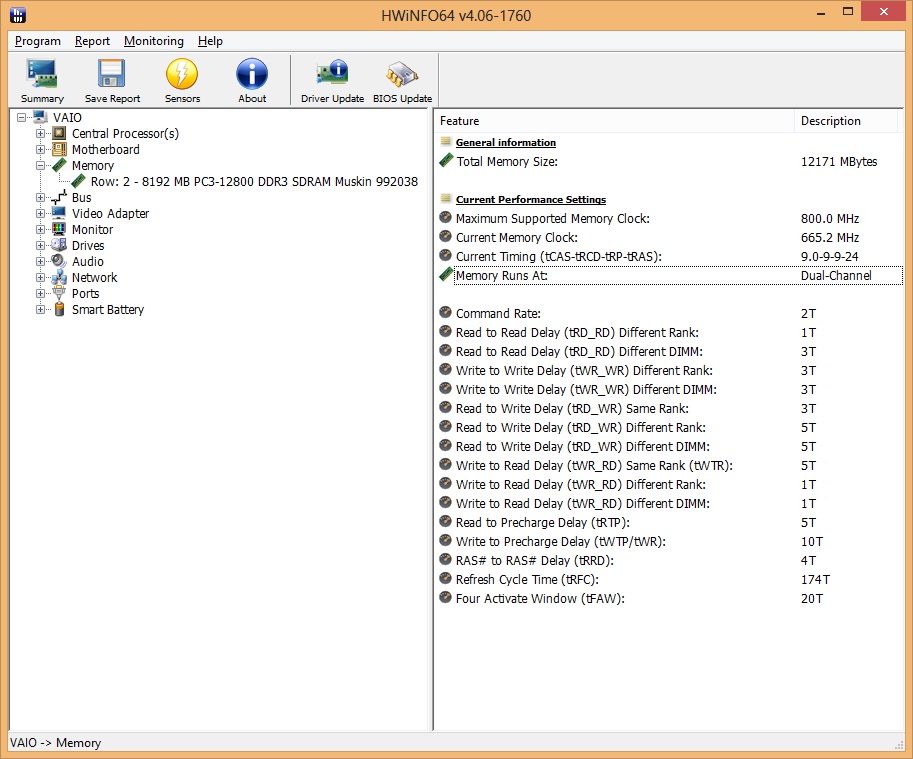Expand the Central Processor(s) node

(x=40, y=133)
